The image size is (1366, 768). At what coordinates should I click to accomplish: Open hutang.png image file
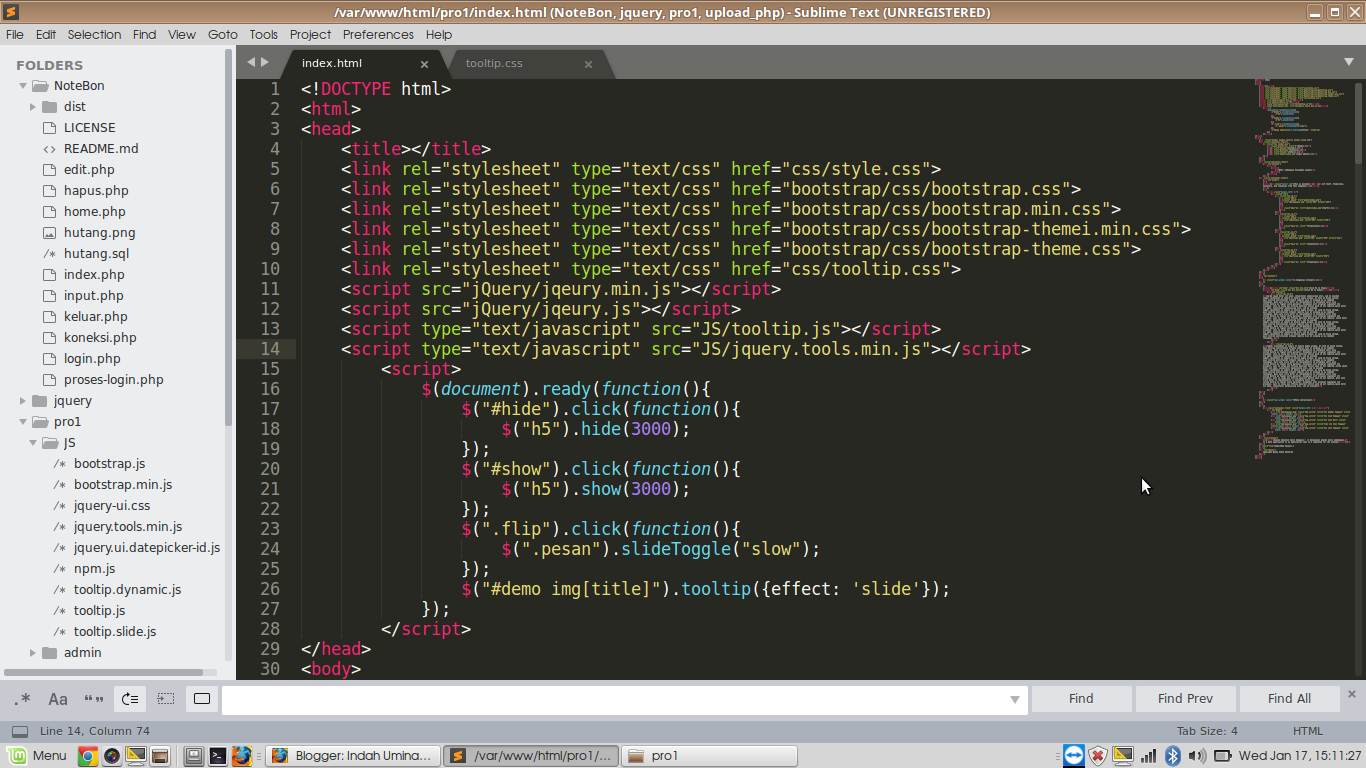point(99,233)
